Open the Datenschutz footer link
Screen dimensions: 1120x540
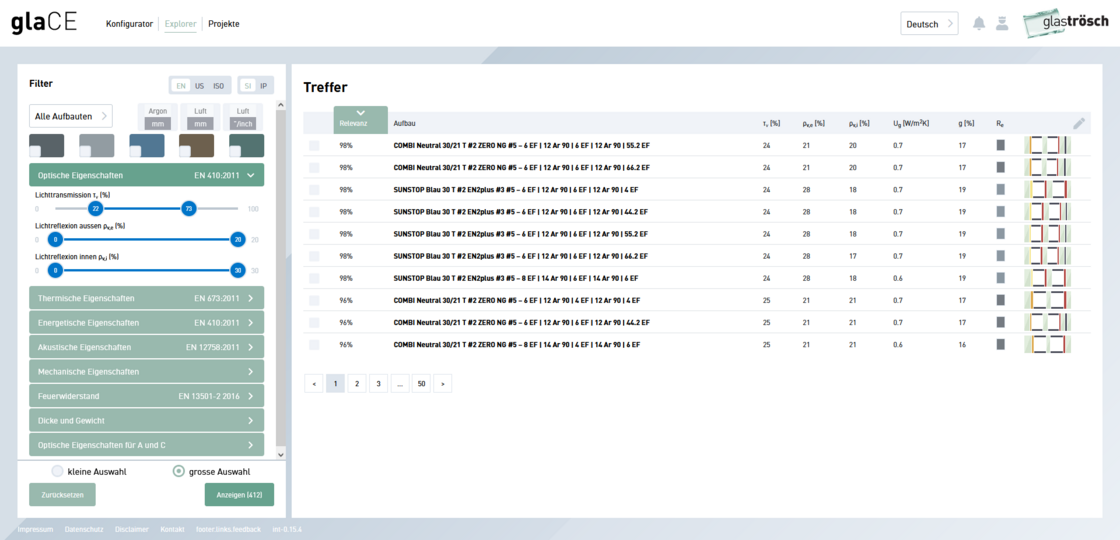point(84,529)
